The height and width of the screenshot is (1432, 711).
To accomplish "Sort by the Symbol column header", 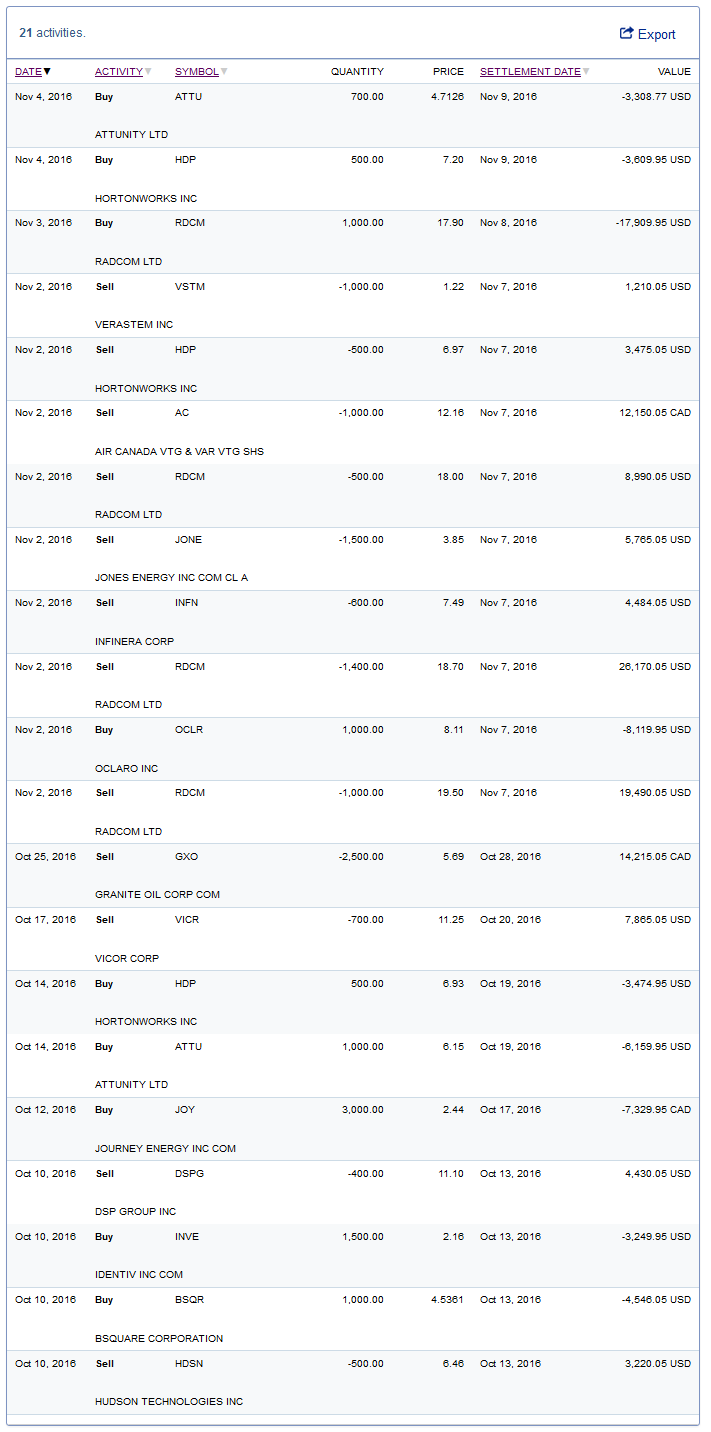I will [x=196, y=72].
